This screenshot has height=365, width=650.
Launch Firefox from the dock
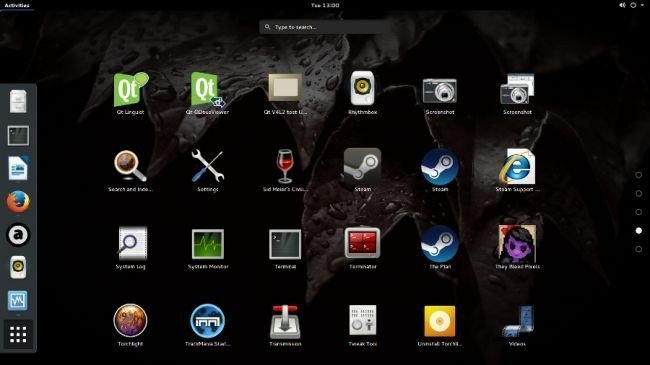[18, 202]
